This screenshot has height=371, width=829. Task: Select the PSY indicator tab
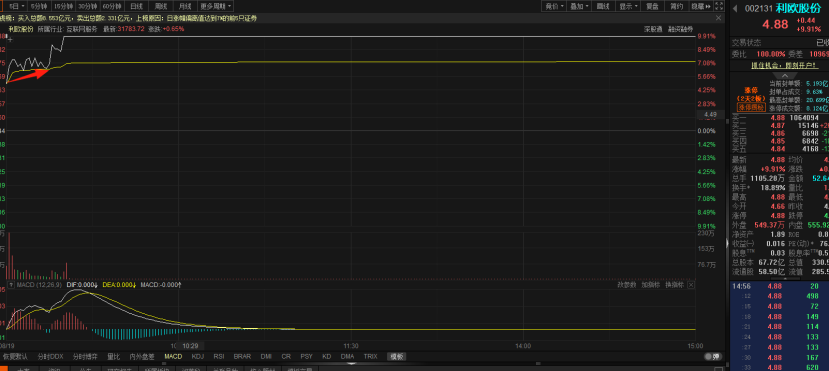click(x=306, y=356)
